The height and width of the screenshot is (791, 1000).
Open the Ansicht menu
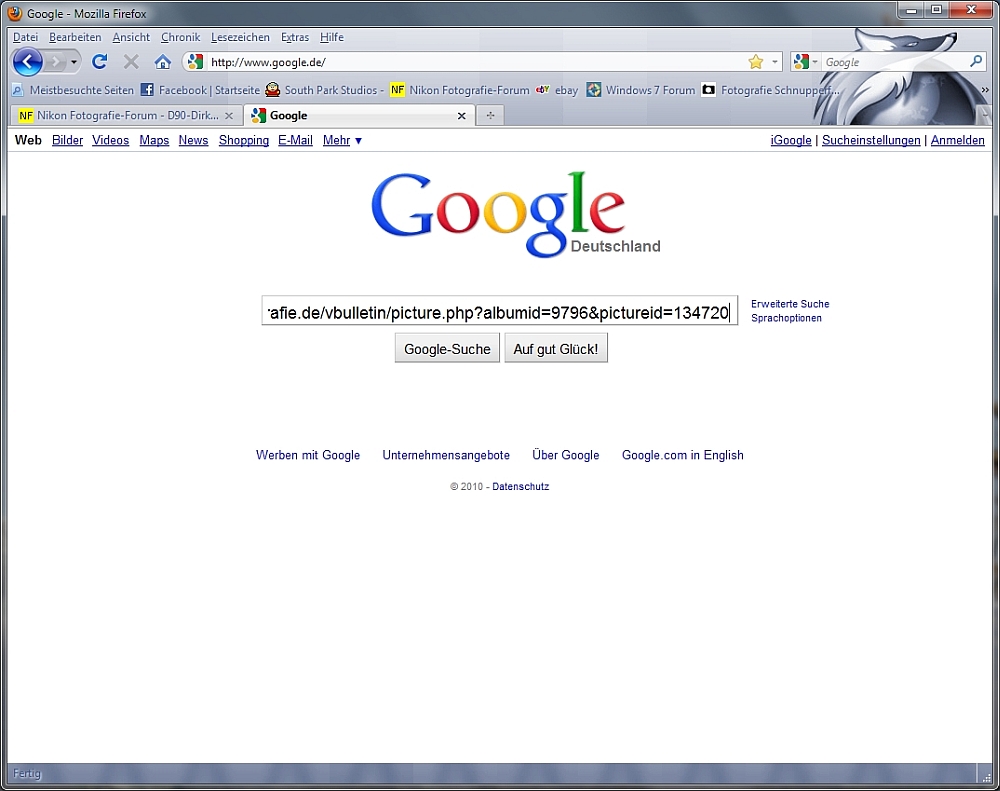[x=131, y=37]
